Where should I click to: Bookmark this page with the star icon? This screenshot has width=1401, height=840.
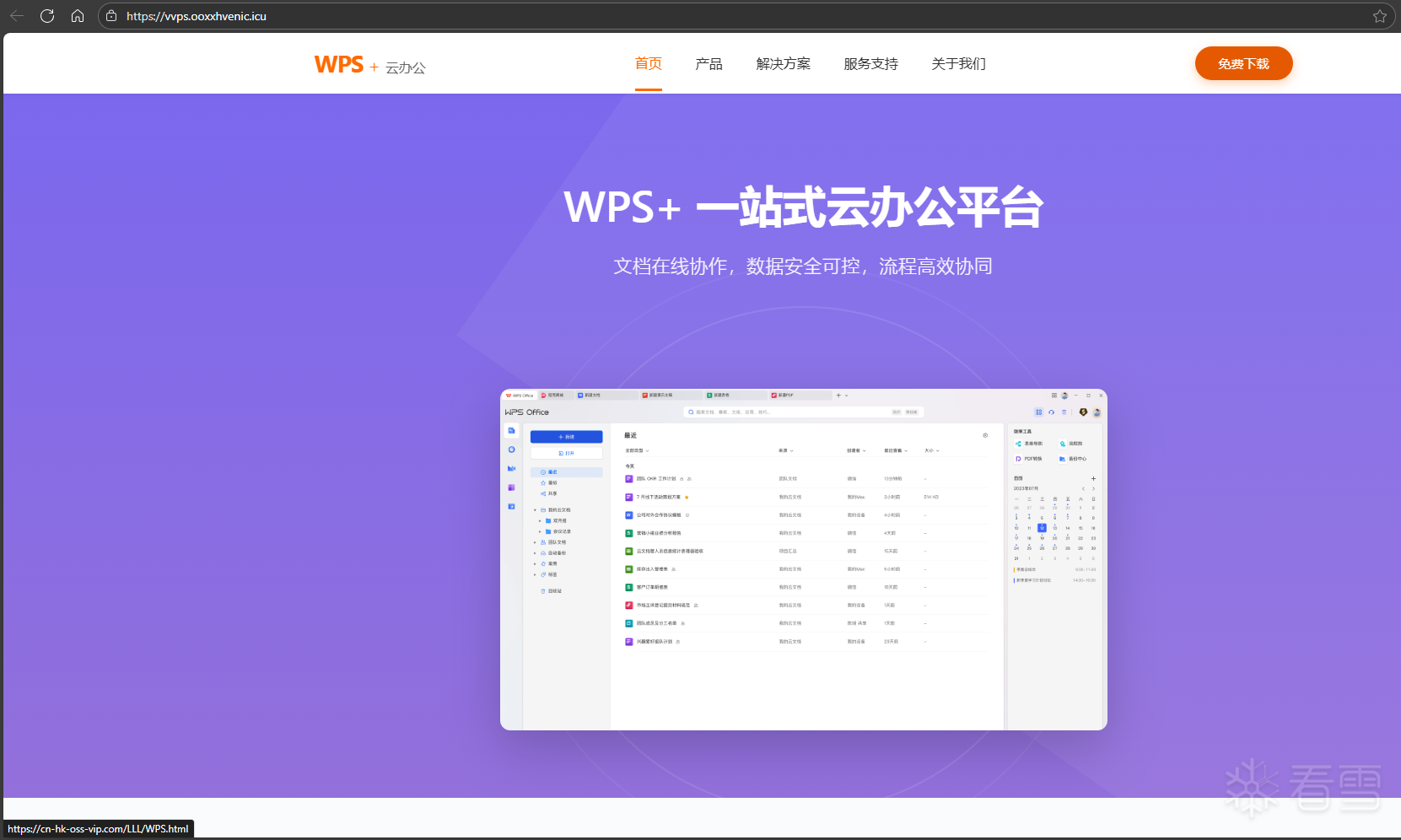point(1380,16)
